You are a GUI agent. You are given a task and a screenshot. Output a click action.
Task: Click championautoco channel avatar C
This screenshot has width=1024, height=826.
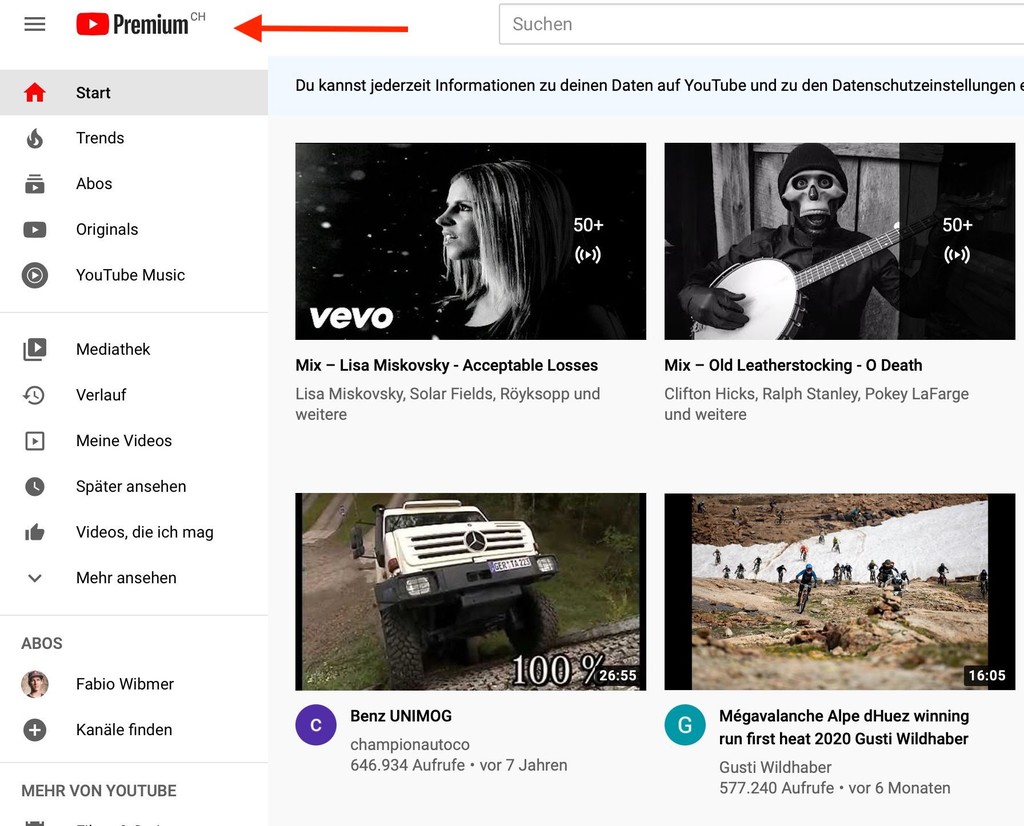click(315, 725)
